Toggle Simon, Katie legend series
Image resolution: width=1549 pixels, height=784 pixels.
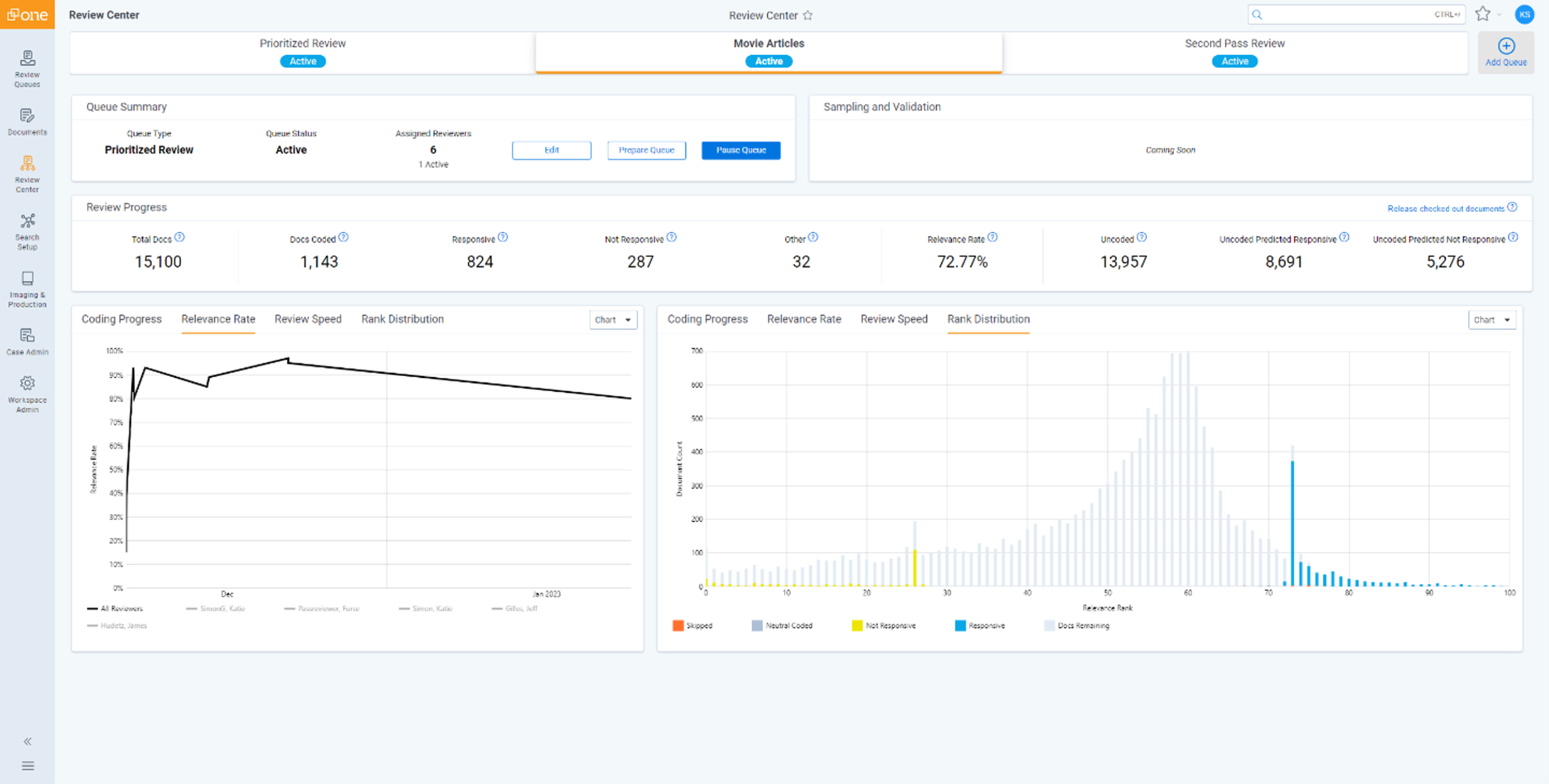[x=426, y=609]
